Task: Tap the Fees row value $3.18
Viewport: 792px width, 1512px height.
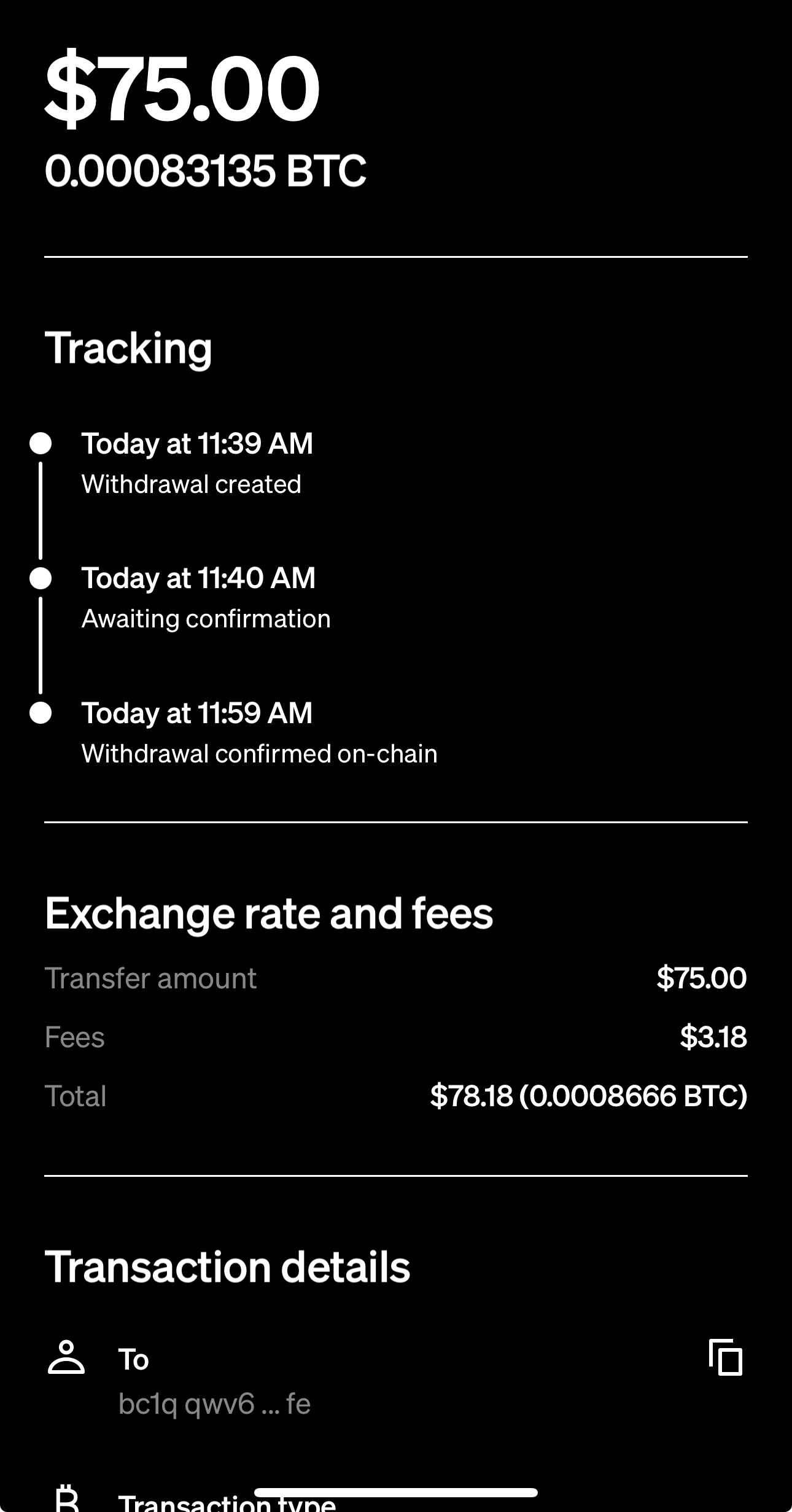Action: coord(713,1037)
